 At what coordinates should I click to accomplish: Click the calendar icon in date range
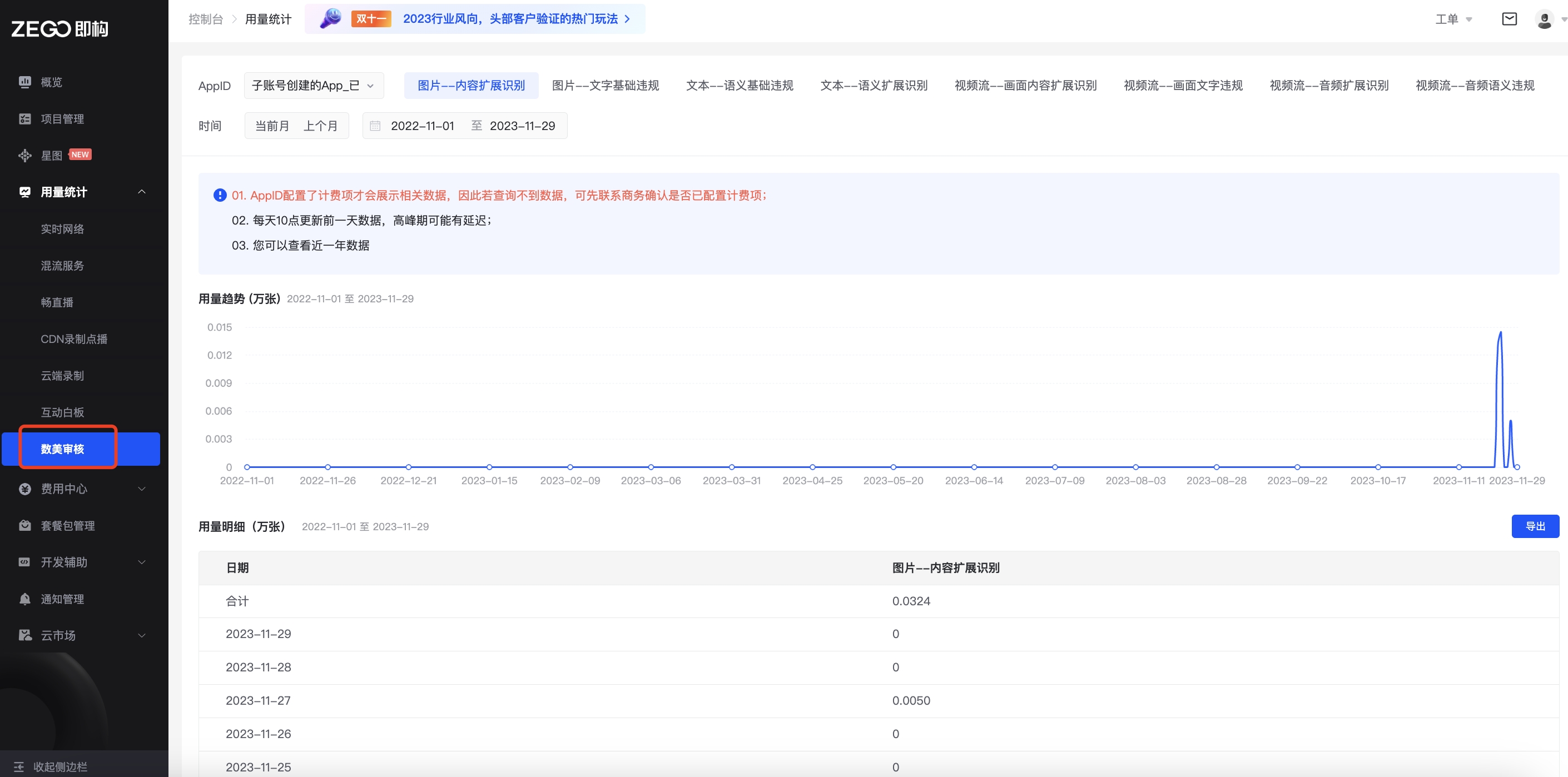375,126
